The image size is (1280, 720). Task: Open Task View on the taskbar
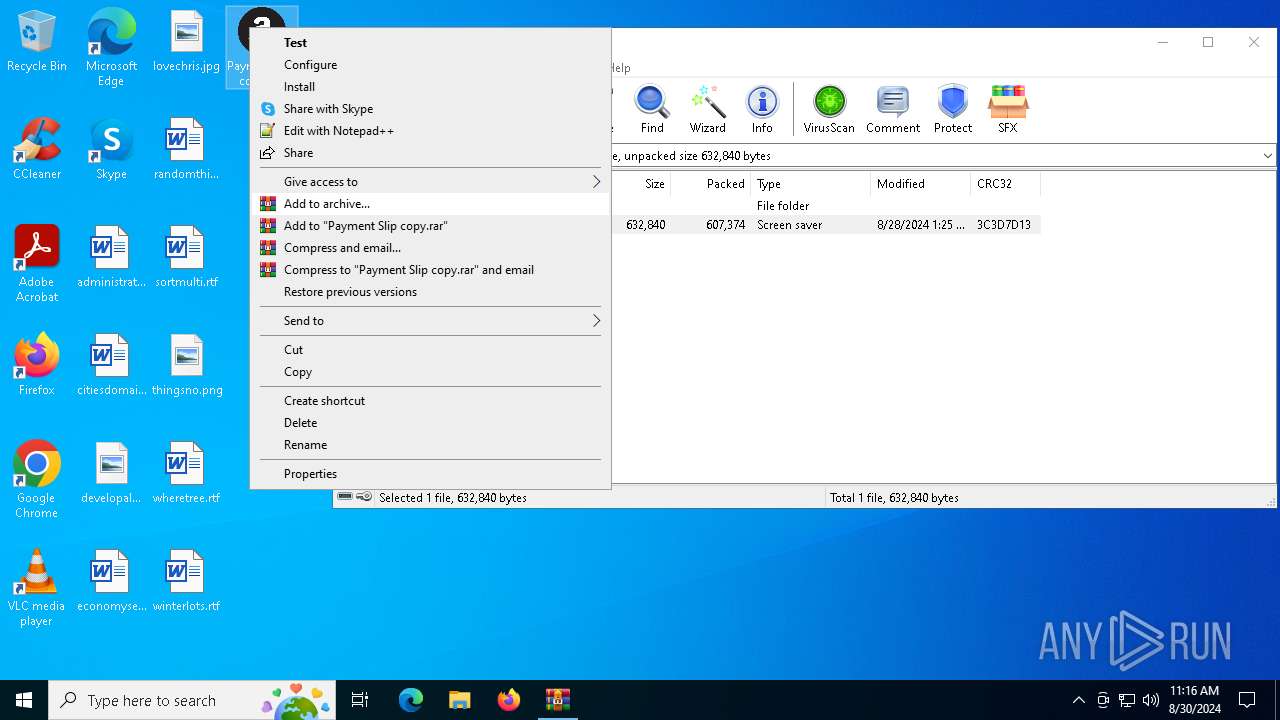pos(360,700)
